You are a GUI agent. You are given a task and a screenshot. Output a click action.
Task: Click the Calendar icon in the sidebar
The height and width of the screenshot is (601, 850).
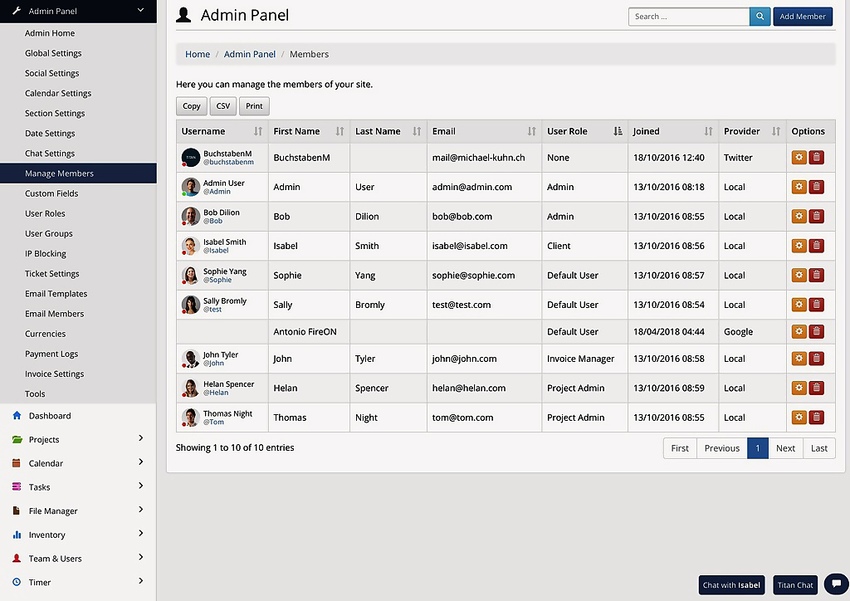18,463
